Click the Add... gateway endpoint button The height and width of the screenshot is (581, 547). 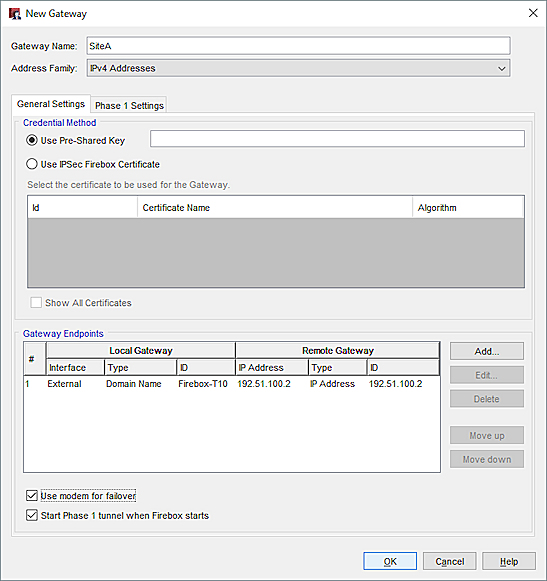pyautogui.click(x=487, y=351)
